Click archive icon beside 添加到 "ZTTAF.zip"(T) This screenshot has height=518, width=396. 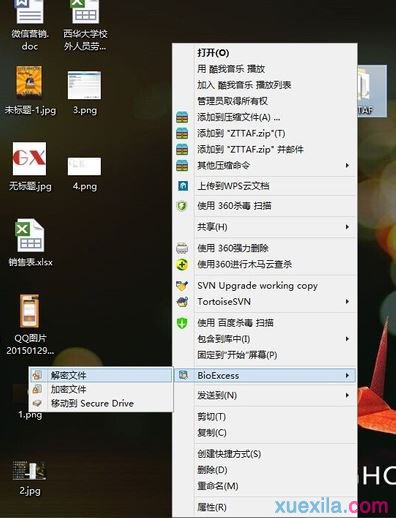click(182, 133)
